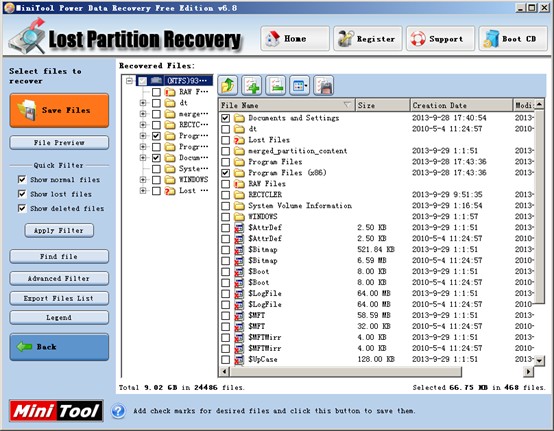Click the WINDOWS folder icon in file list
Image resolution: width=554 pixels, height=431 pixels.
(x=239, y=217)
